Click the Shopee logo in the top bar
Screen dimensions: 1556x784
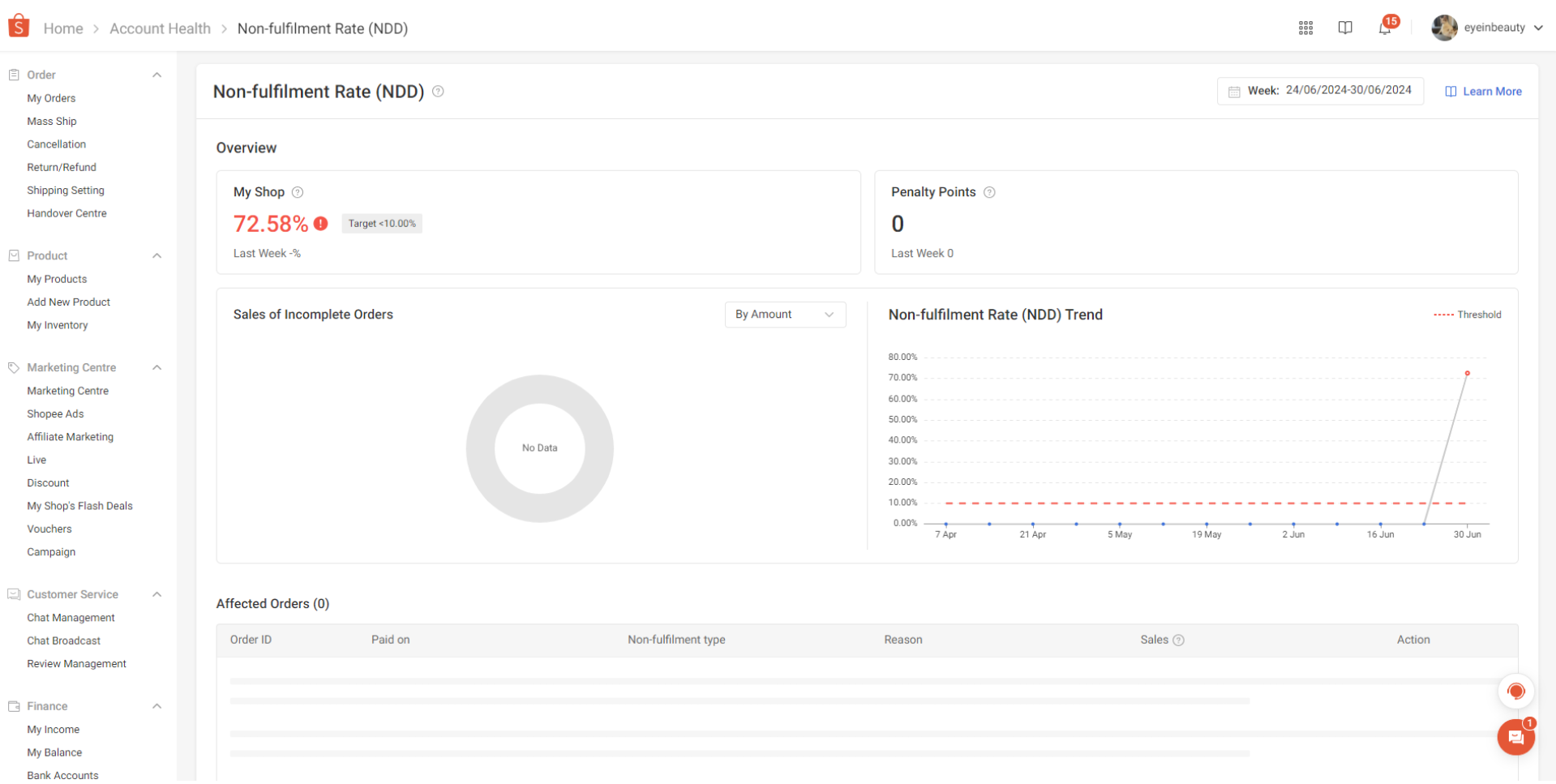[x=18, y=25]
